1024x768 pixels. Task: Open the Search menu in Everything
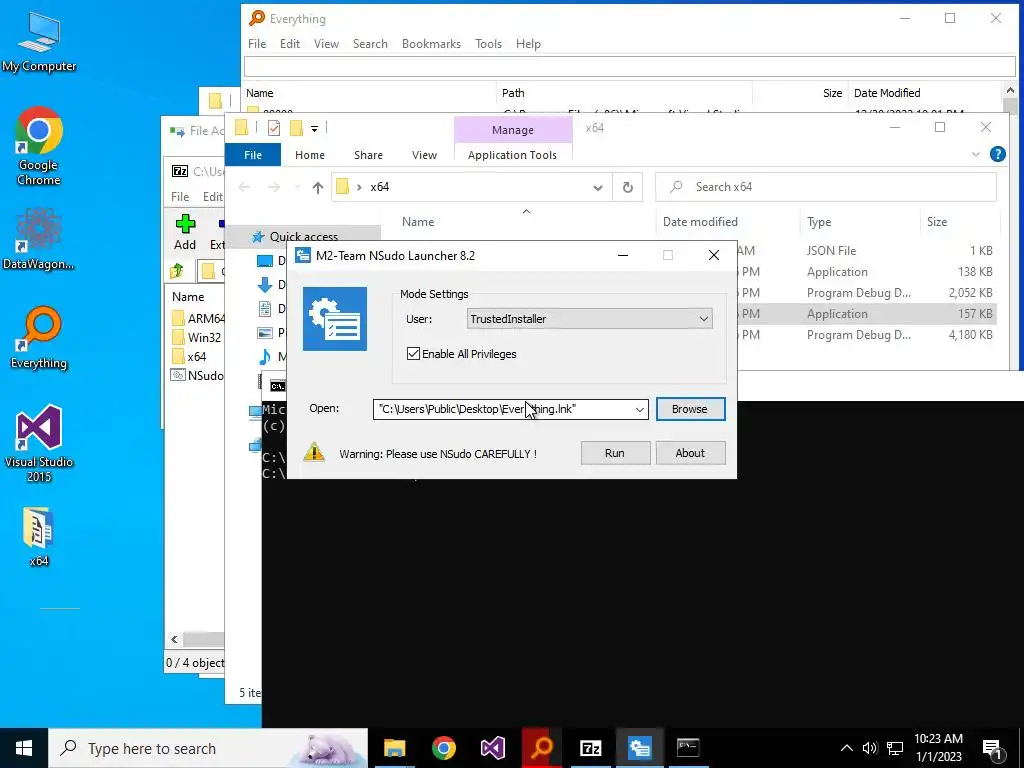(370, 44)
